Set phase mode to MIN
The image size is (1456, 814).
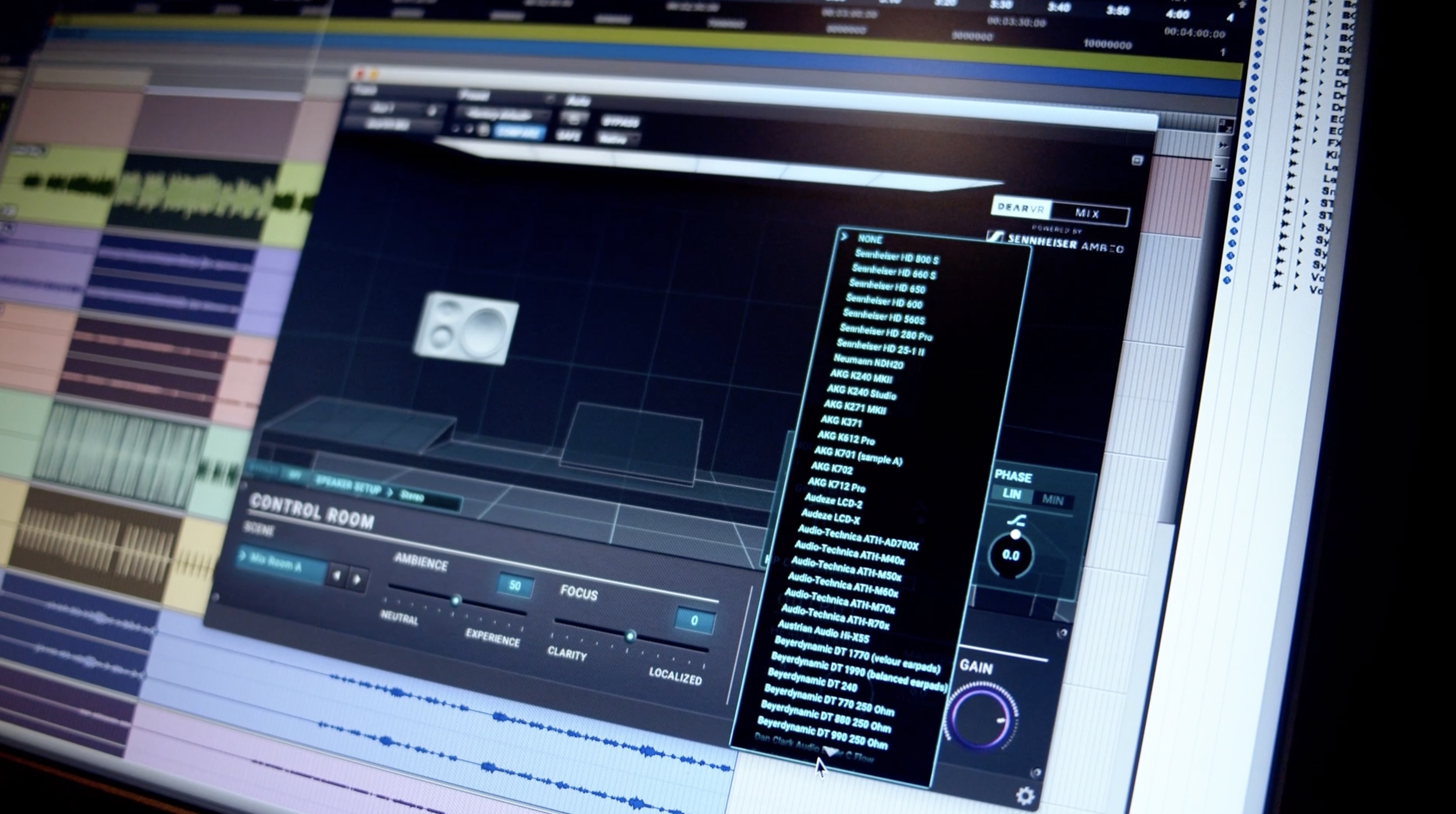[x=1052, y=500]
